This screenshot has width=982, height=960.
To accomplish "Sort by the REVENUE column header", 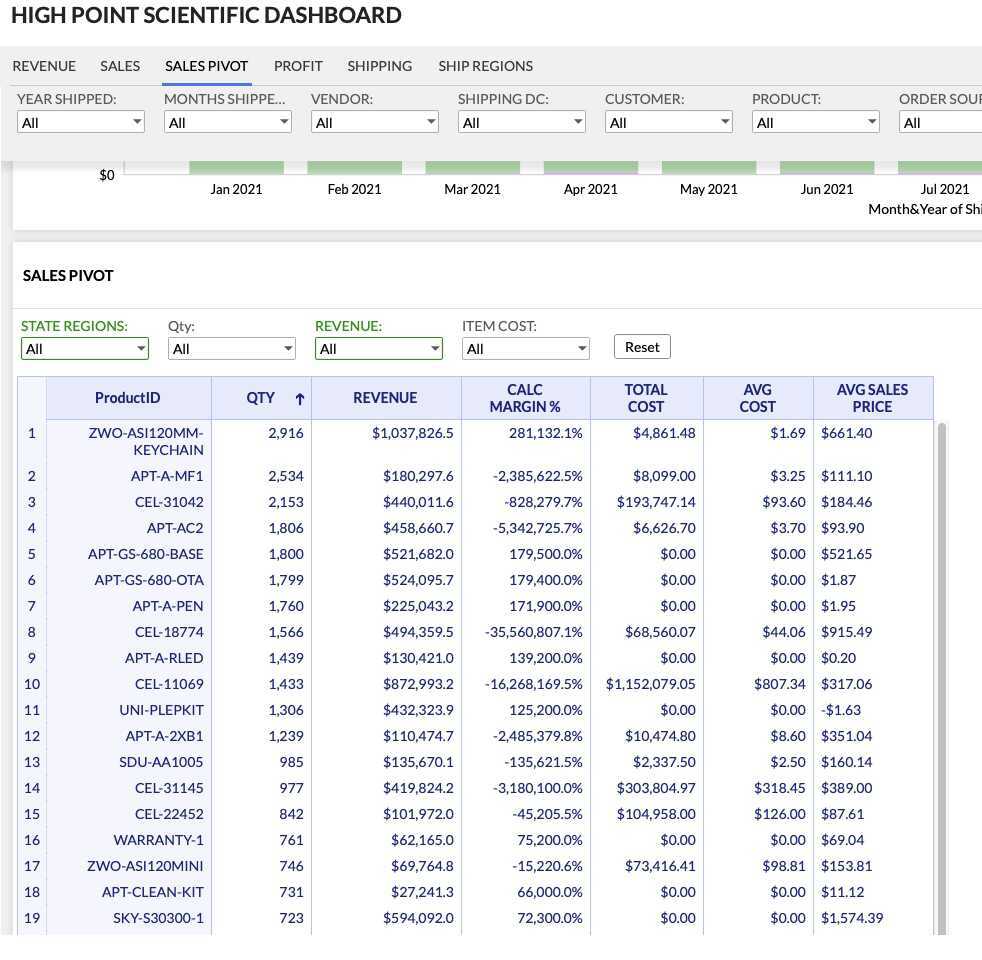I will [x=385, y=397].
